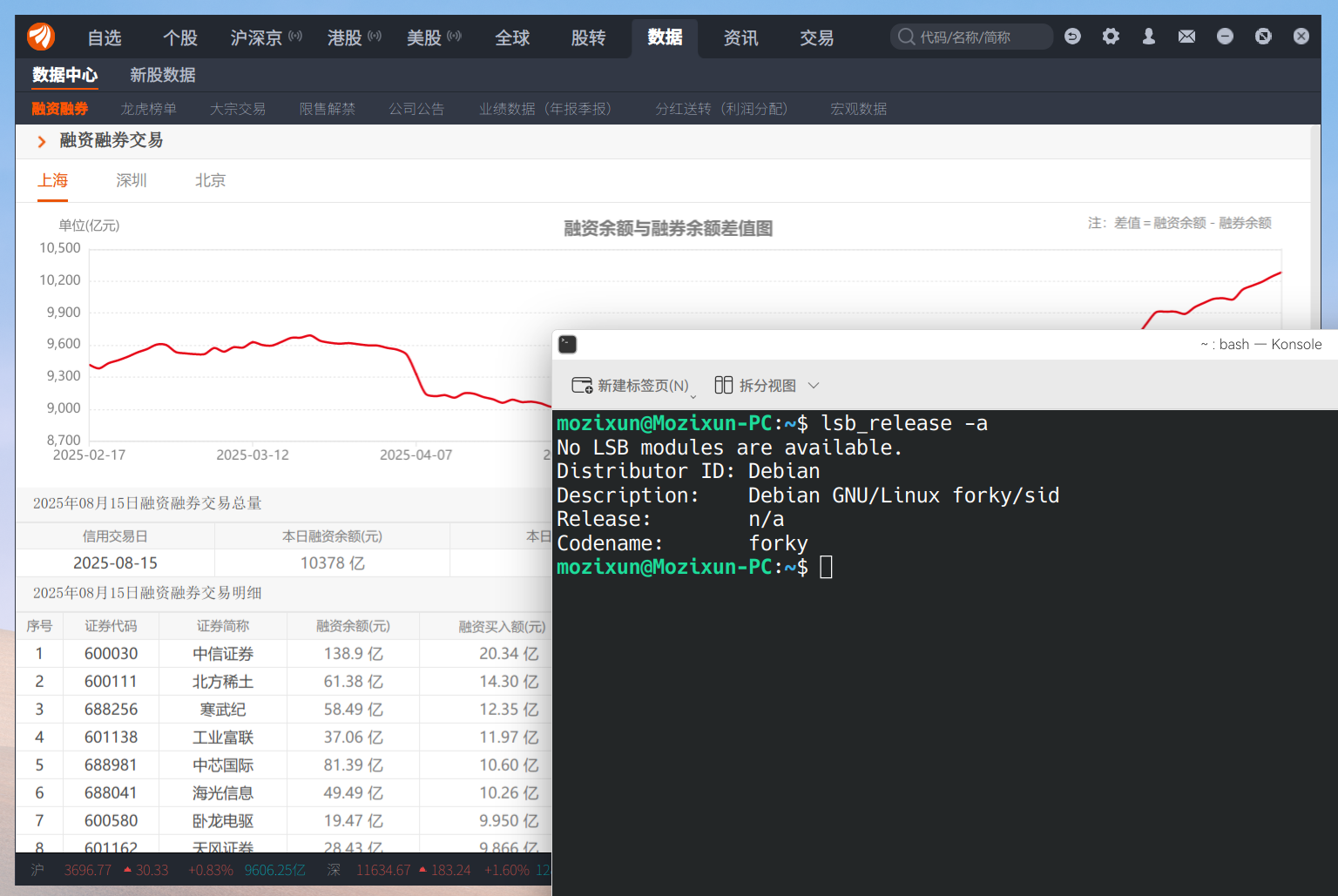This screenshot has height=896, width=1338.
Task: Open the 大宗交易 section
Action: click(238, 109)
